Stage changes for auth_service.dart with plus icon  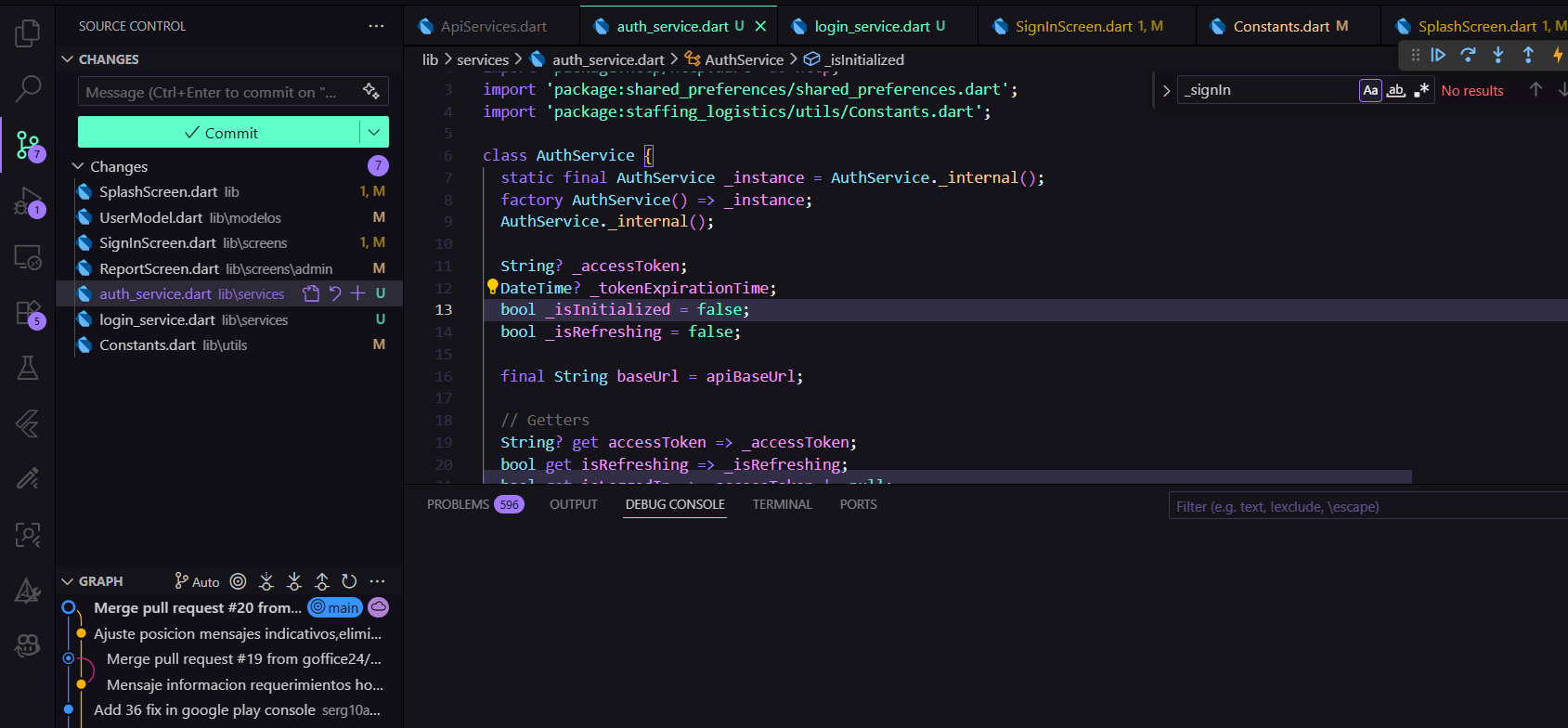point(358,293)
